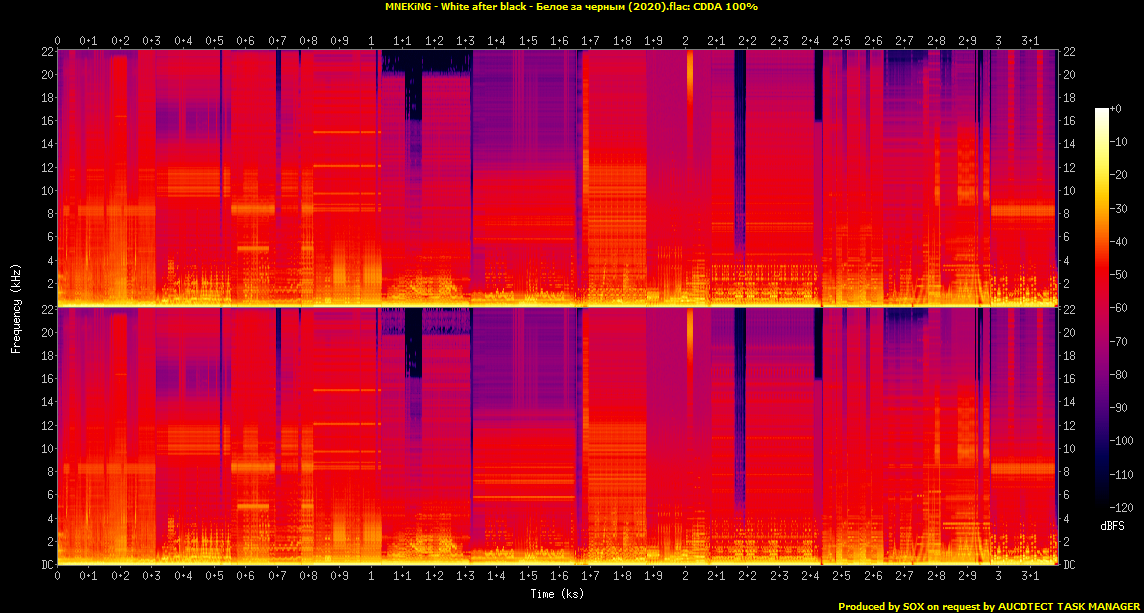The height and width of the screenshot is (613, 1144).
Task: Click the yellow FLAC file title text
Action: coord(571,6)
